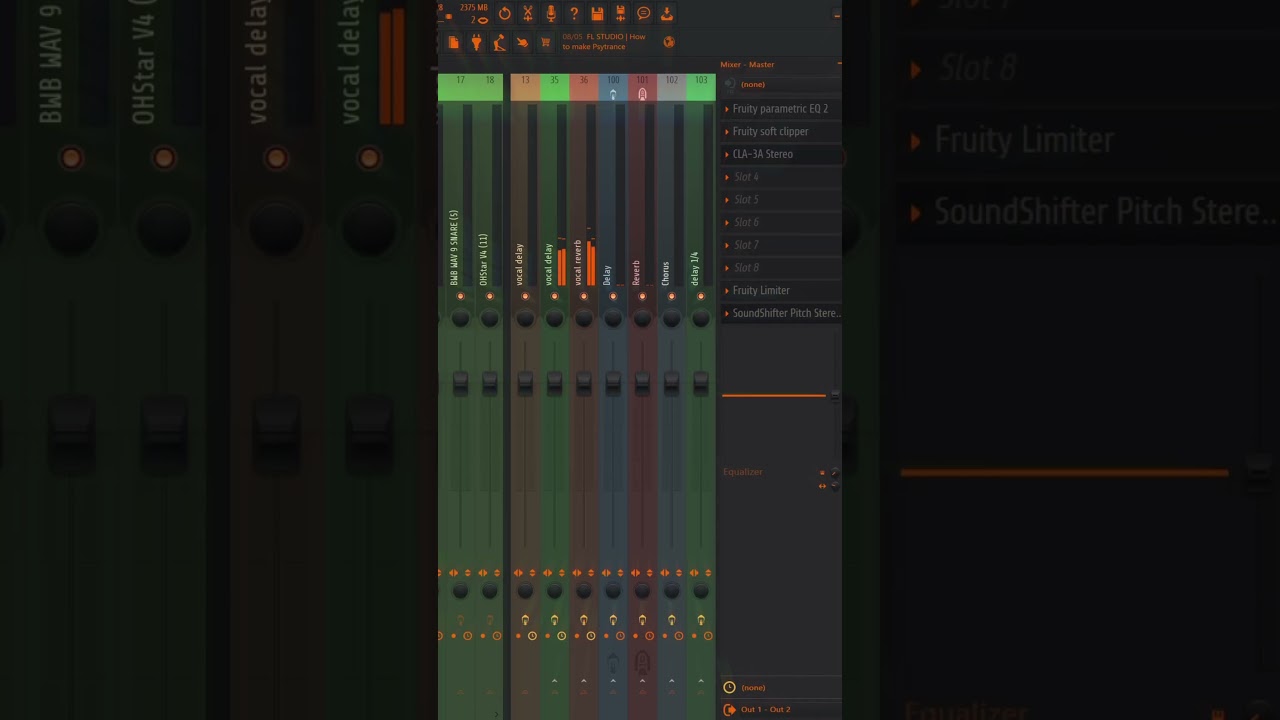The width and height of the screenshot is (1280, 720).
Task: Click the latency clock icon on vocal reverb track
Action: pos(591,636)
